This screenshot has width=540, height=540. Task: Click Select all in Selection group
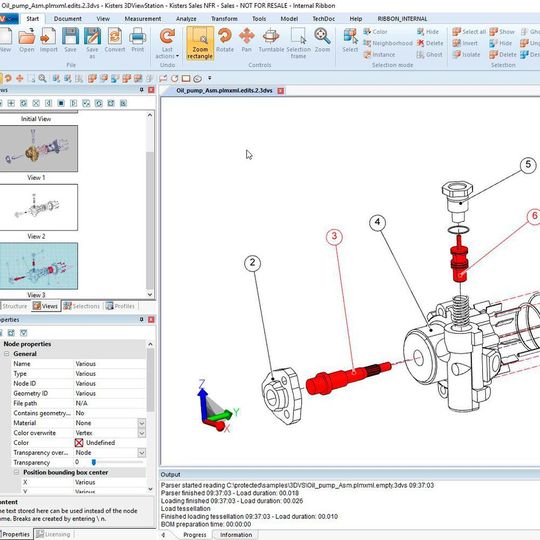click(x=469, y=32)
